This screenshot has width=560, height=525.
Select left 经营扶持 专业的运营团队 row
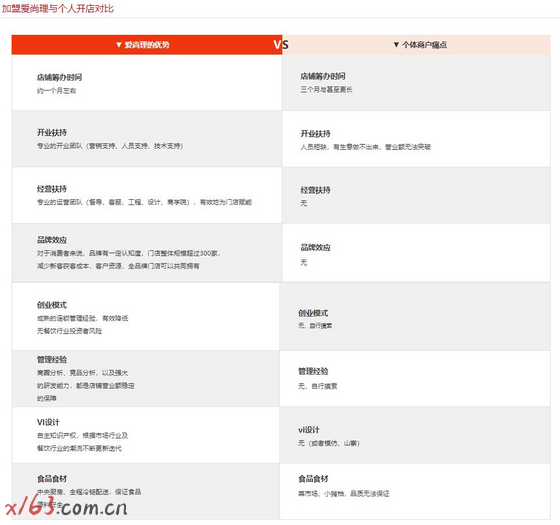pos(147,195)
